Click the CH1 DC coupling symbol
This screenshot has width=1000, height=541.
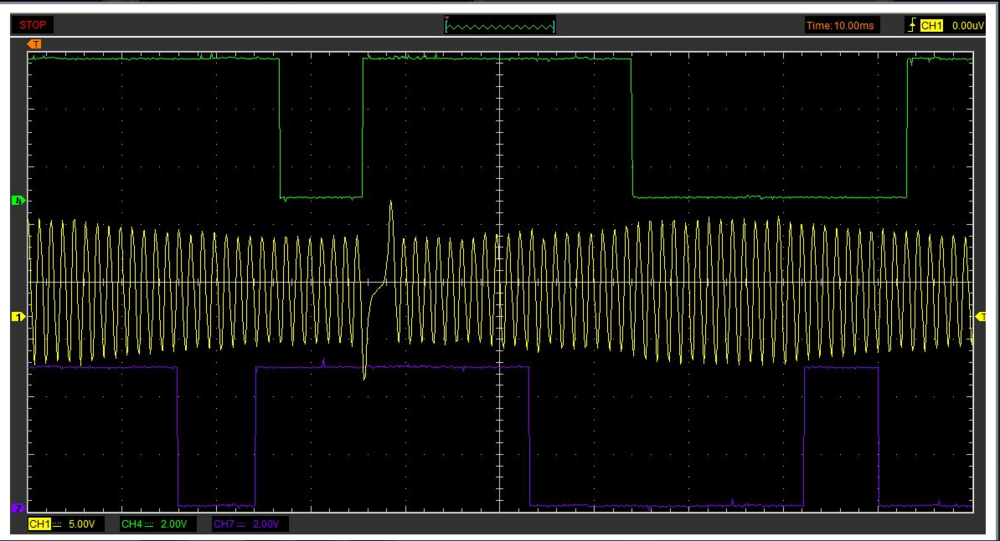58,524
